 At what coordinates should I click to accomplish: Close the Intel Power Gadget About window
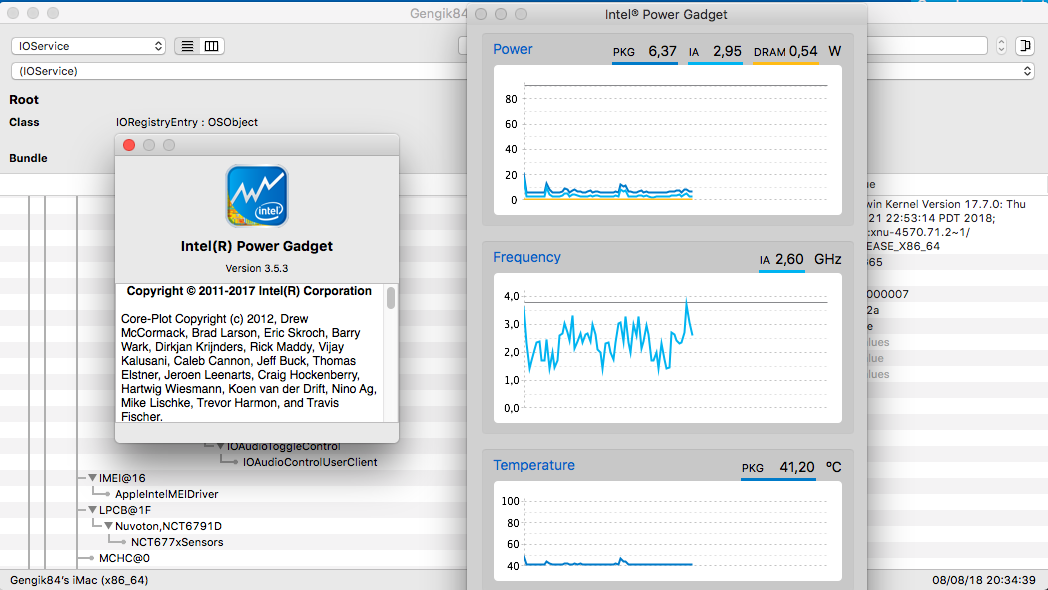(x=129, y=145)
